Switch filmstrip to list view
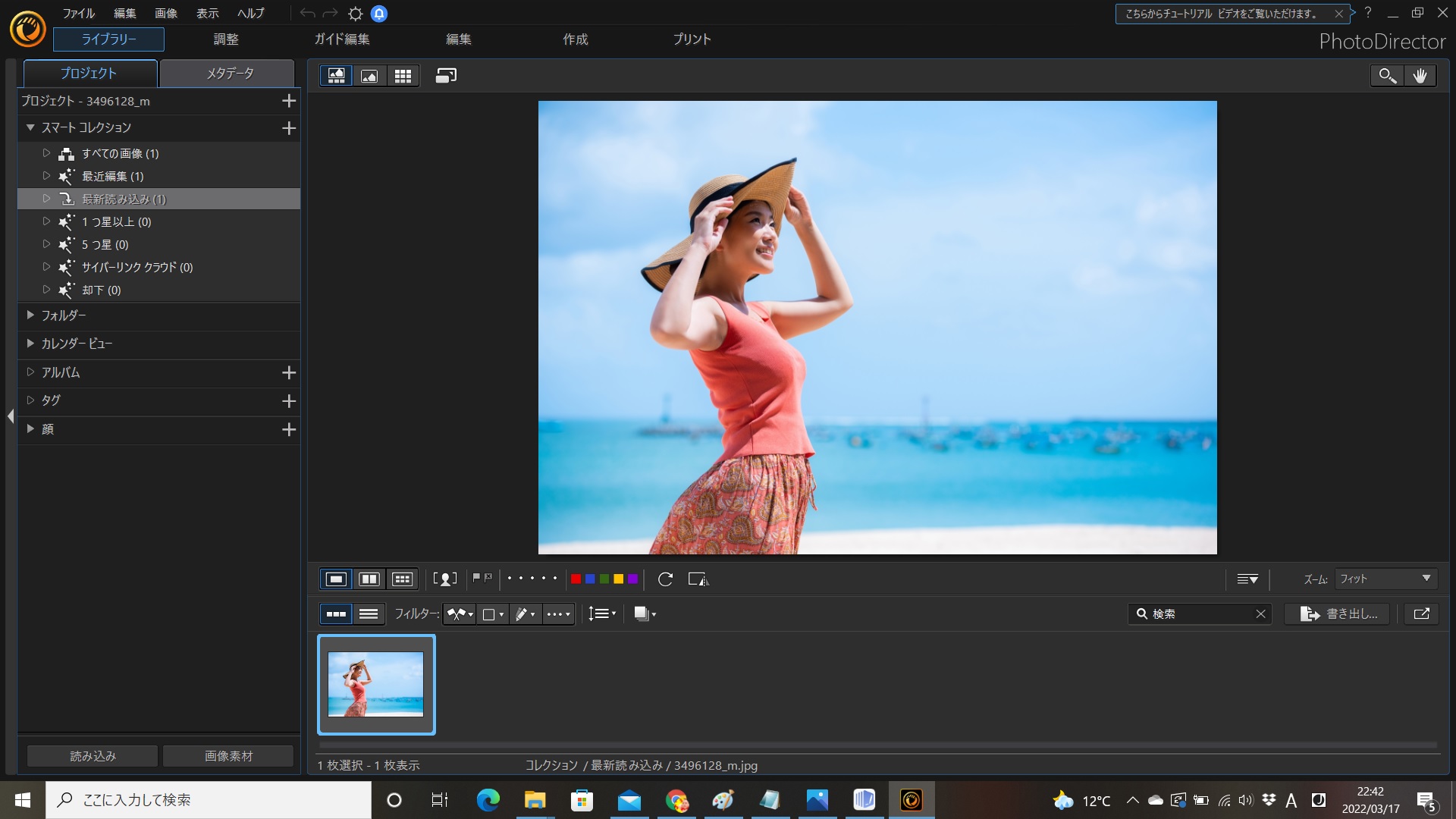This screenshot has width=1456, height=819. coord(369,614)
